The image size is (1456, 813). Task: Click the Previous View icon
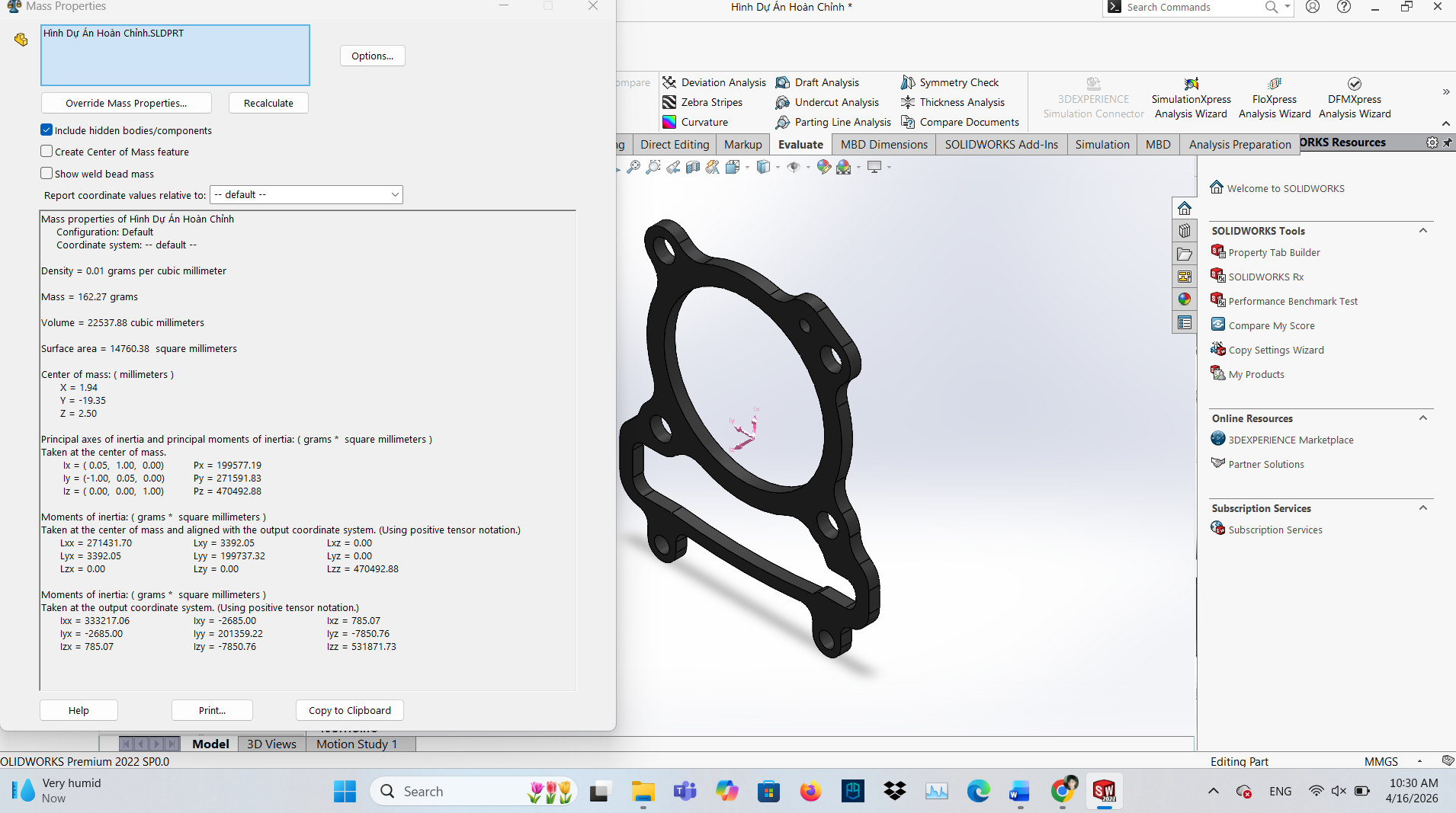click(673, 167)
